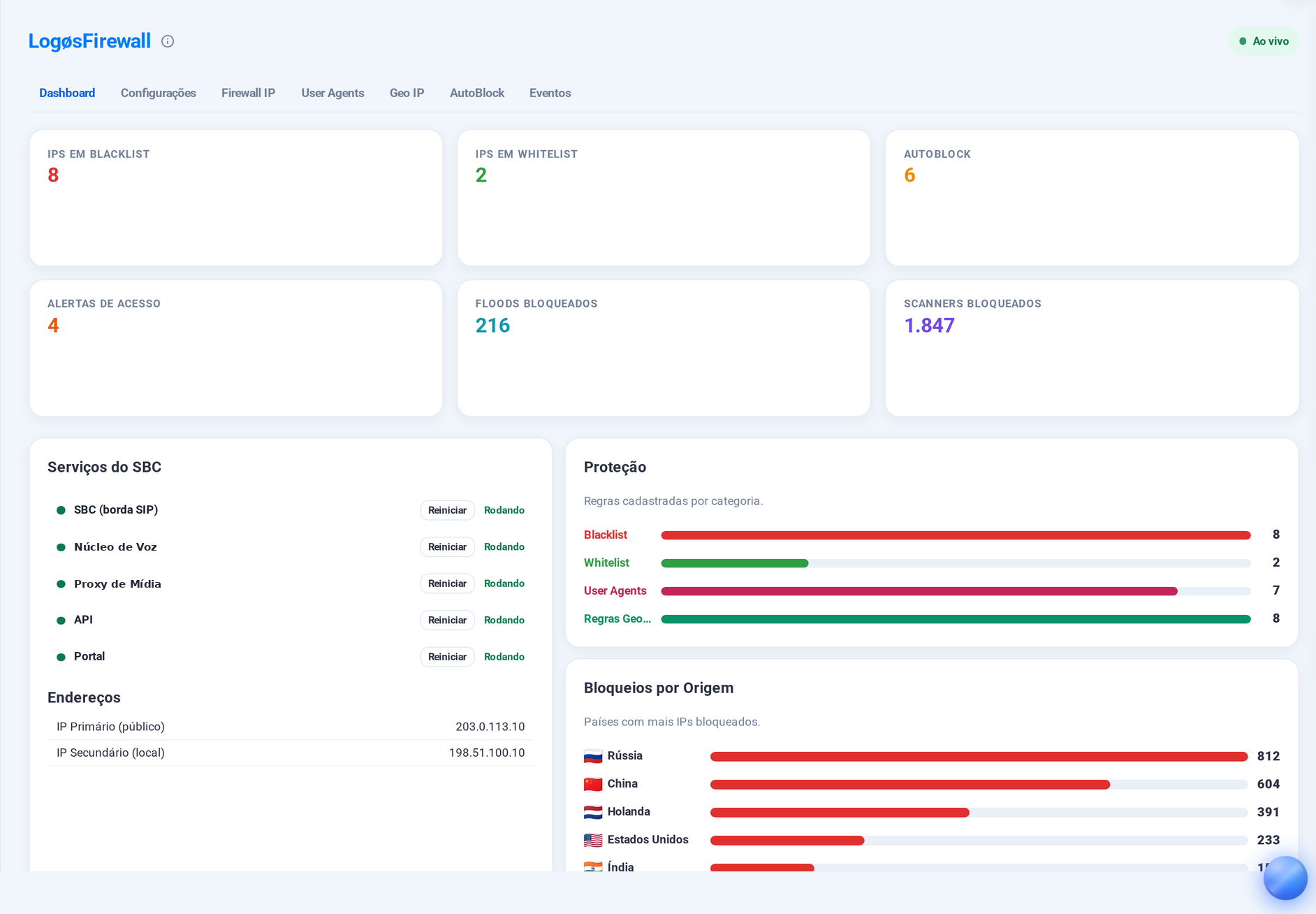Click the Rússia blocked count bar
This screenshot has width=1316, height=914.
click(979, 757)
